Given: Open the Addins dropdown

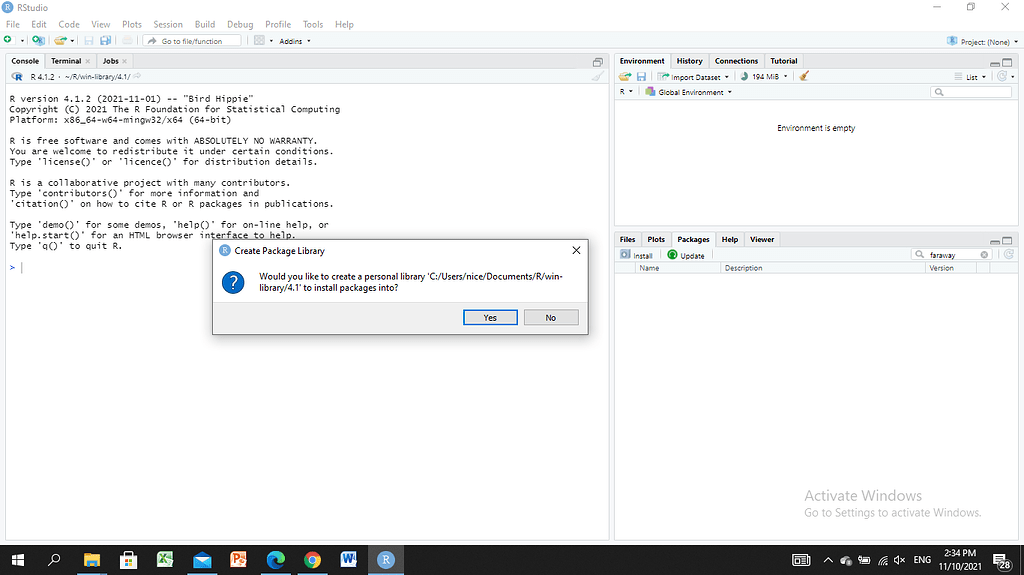Looking at the screenshot, I should tap(295, 41).
